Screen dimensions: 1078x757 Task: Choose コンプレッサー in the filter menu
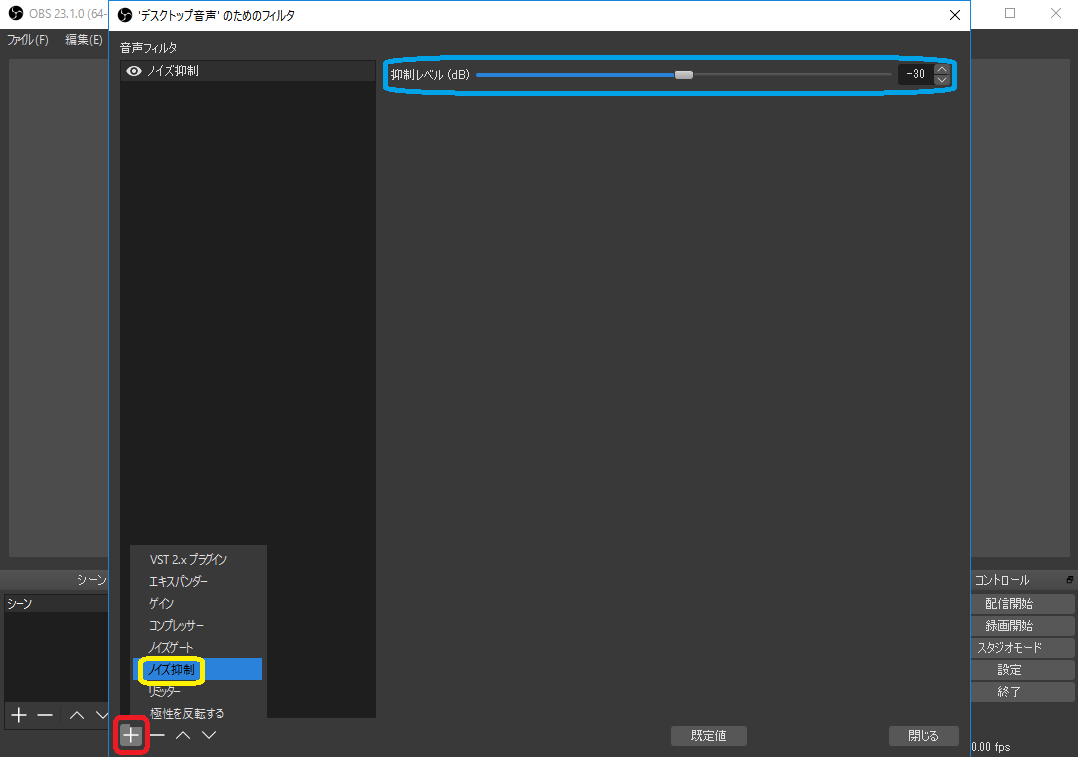click(x=176, y=625)
